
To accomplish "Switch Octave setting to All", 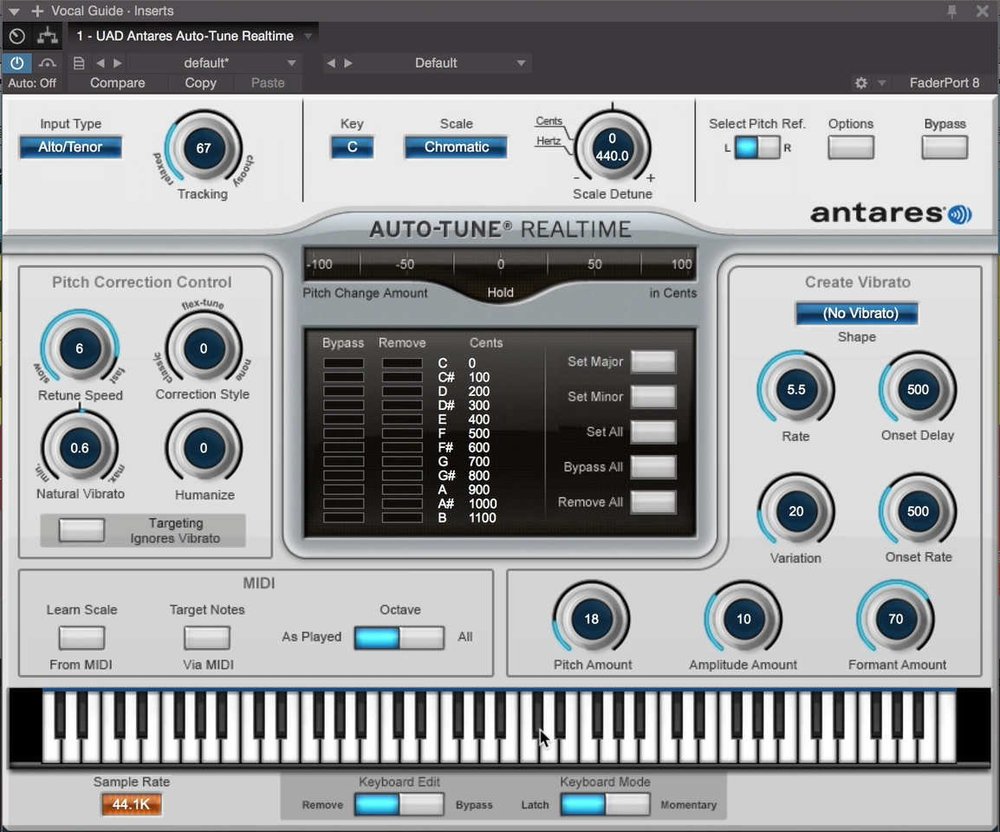I will (x=420, y=637).
